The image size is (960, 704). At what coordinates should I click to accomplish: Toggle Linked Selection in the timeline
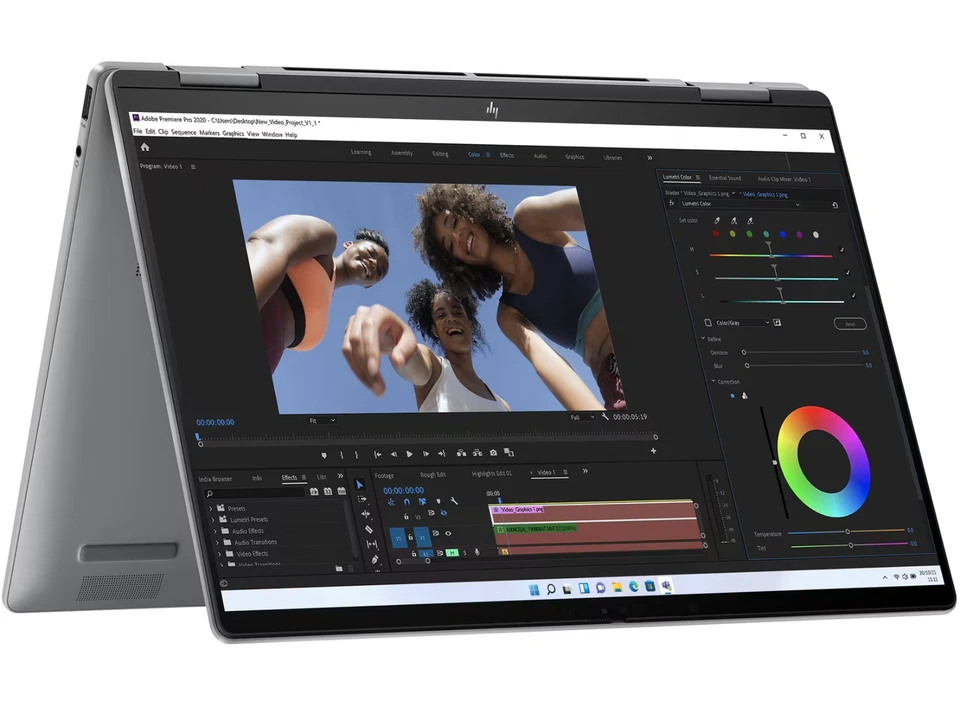tap(422, 501)
